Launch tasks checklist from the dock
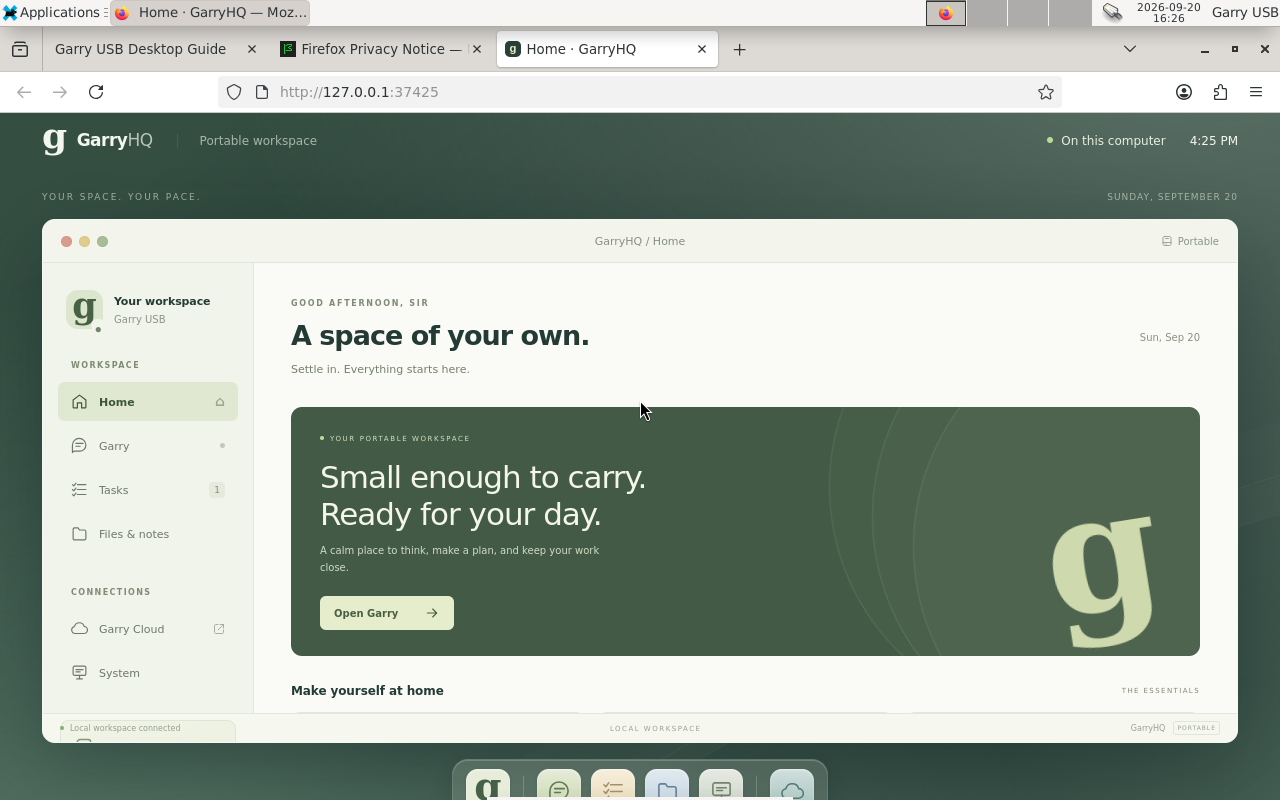Viewport: 1280px width, 800px height. click(613, 785)
